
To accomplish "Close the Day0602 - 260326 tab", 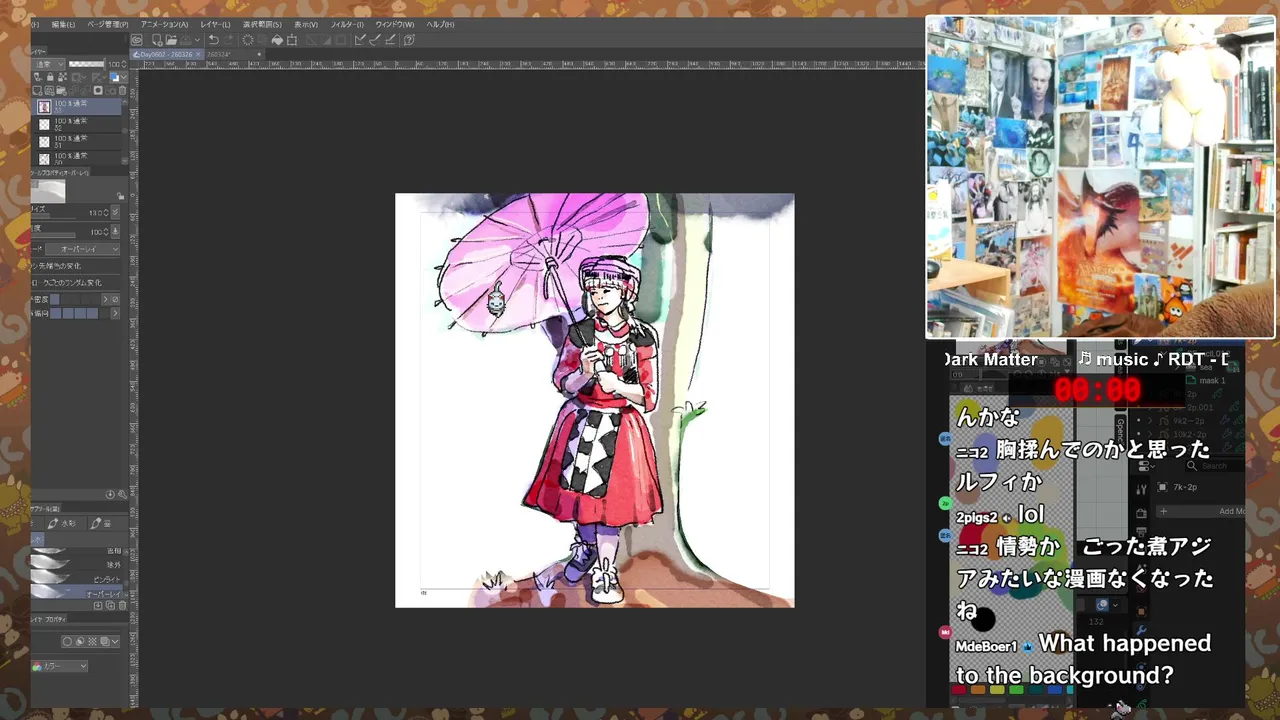I will point(198,54).
